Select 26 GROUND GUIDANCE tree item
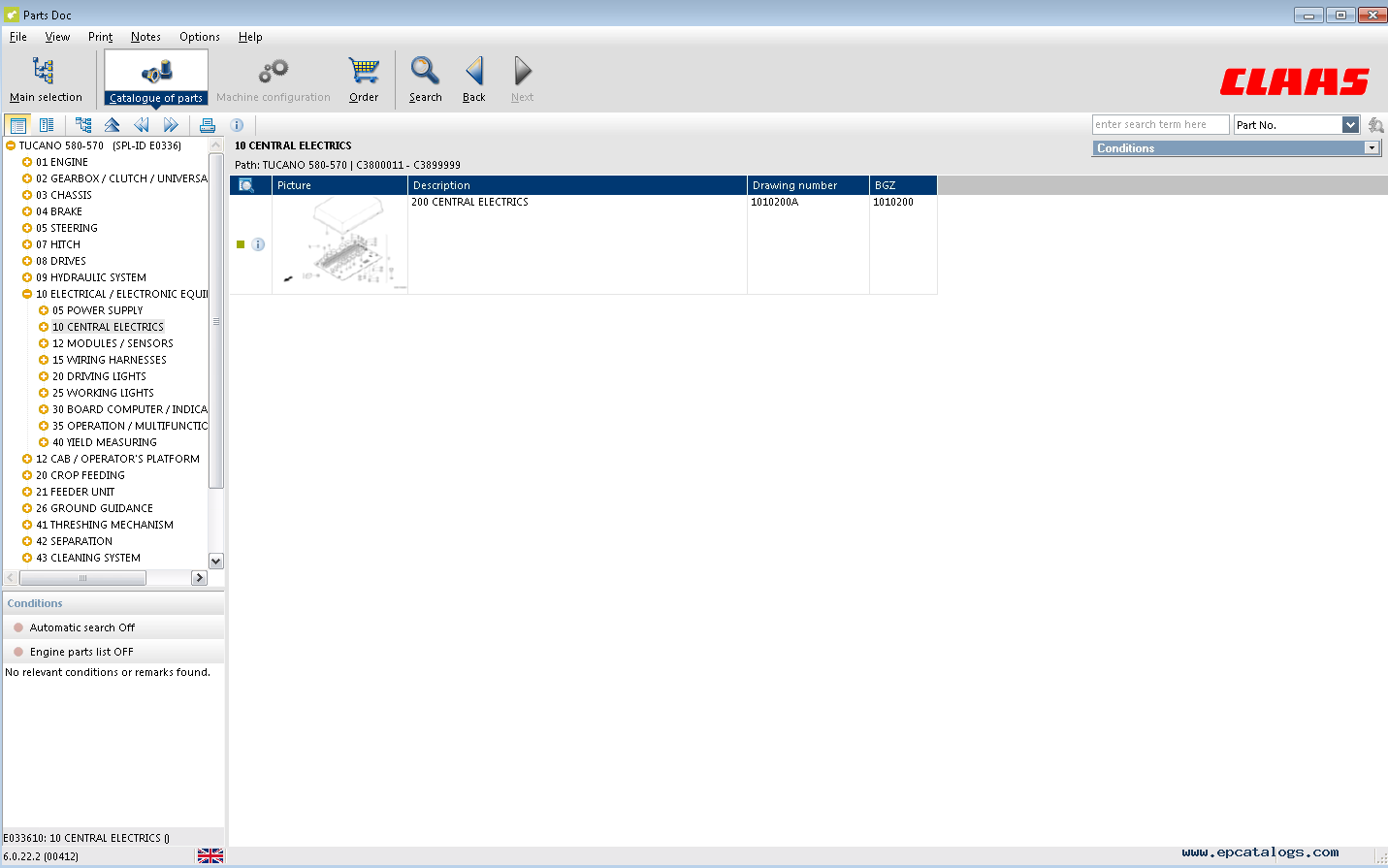The width and height of the screenshot is (1388, 868). pyautogui.click(x=94, y=508)
